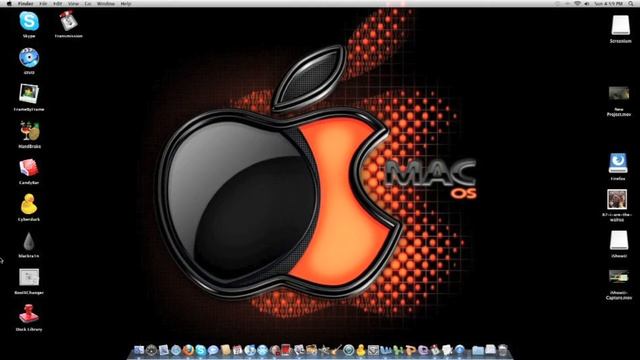Image resolution: width=640 pixels, height=360 pixels.
Task: Open the Edit menu
Action: [x=58, y=4]
